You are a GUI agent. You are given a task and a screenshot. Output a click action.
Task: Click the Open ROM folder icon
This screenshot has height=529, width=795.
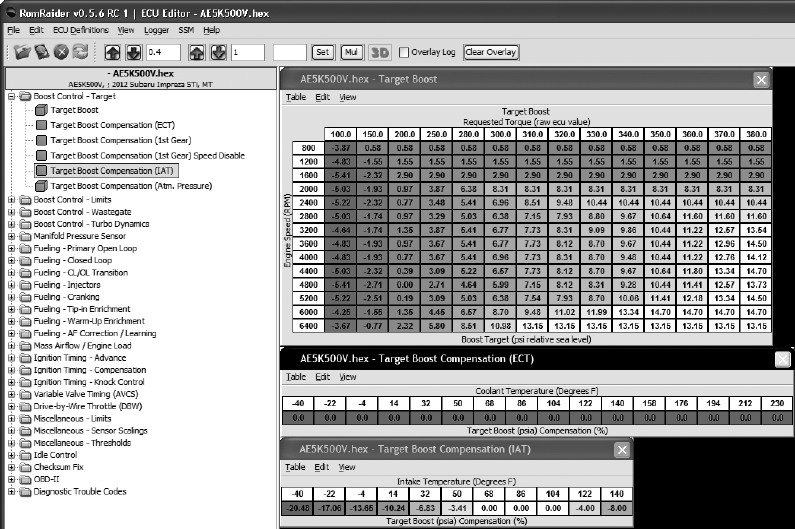(22, 52)
